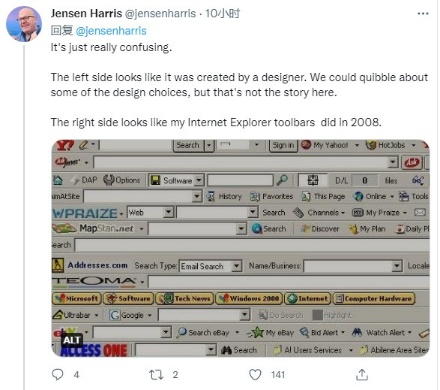Screen dimensions: 440x390
Task: Open the @jensenharris reply mention link
Action: click(x=111, y=31)
